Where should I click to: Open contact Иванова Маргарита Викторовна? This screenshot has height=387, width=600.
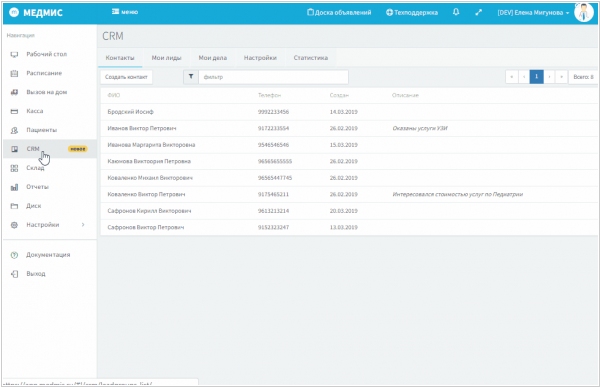[151, 145]
